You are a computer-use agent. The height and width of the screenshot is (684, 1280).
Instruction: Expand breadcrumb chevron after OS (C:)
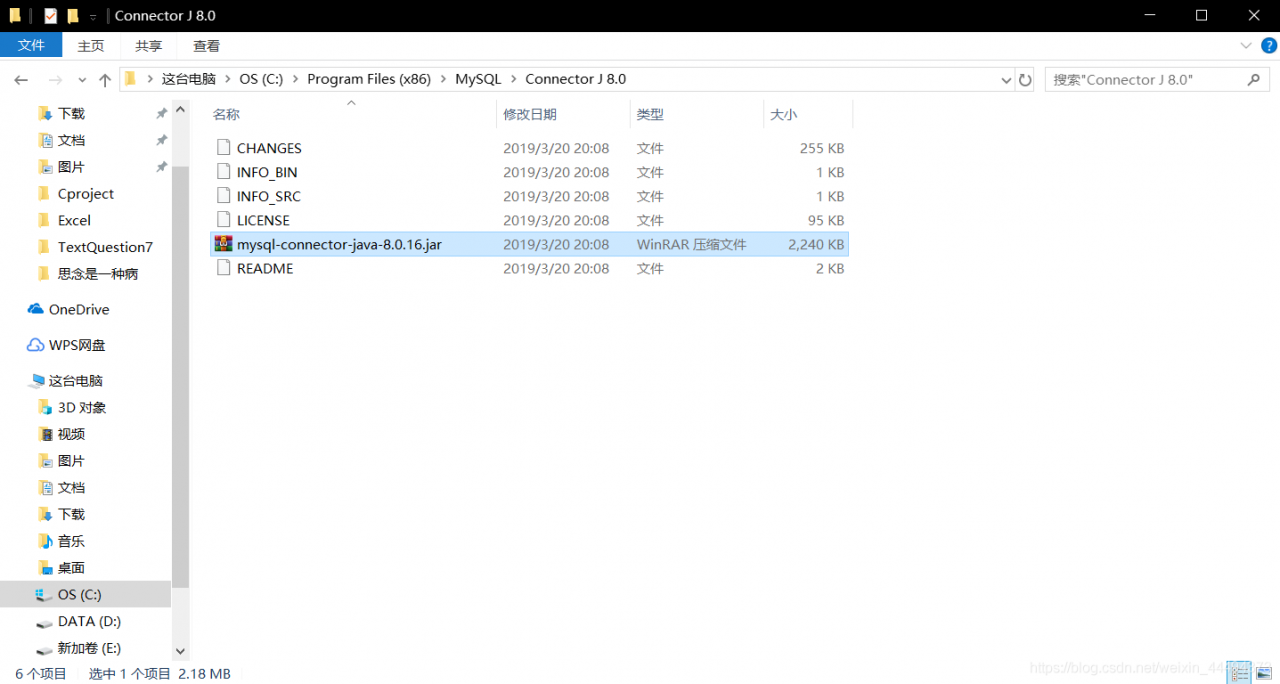point(295,79)
